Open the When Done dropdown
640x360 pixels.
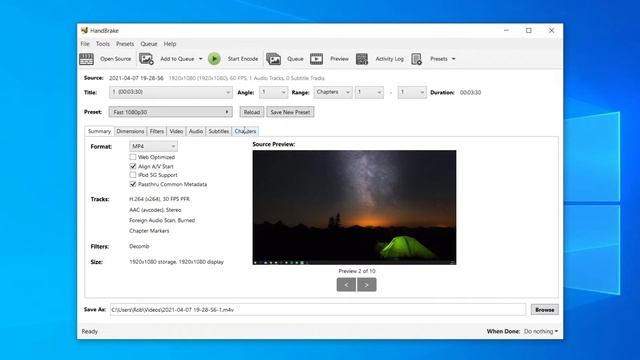point(541,331)
